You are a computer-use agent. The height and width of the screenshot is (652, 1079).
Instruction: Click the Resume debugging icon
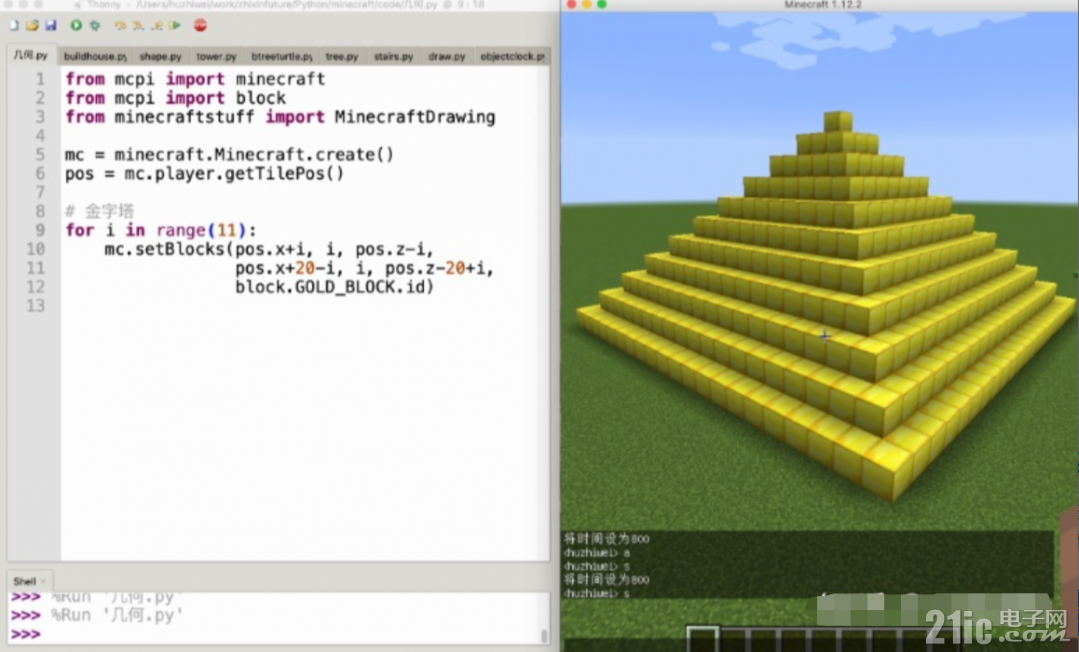coord(175,25)
